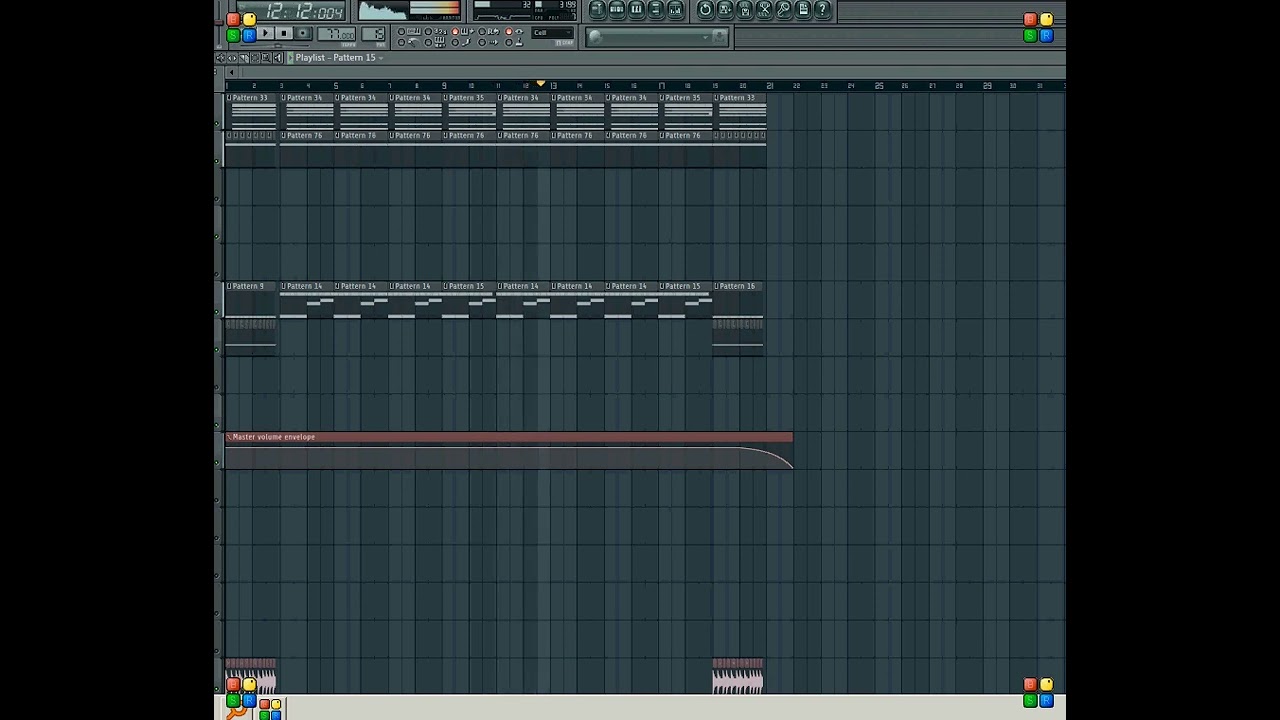Open the Cell snap dropdown

click(553, 33)
